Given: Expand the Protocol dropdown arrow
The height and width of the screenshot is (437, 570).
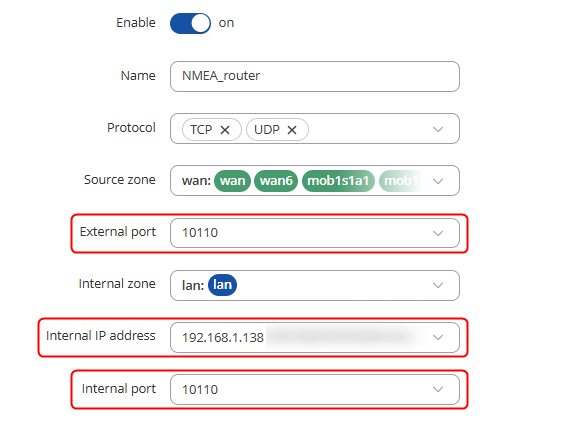Looking at the screenshot, I should (x=438, y=129).
